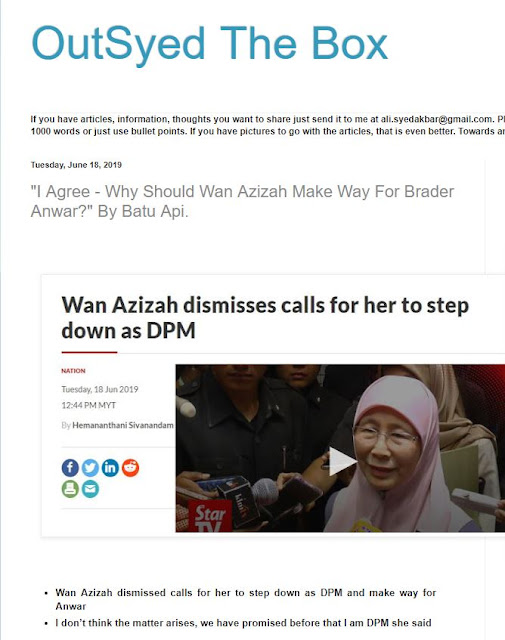Share article via Twitter icon
The width and height of the screenshot is (505, 640).
[90, 468]
